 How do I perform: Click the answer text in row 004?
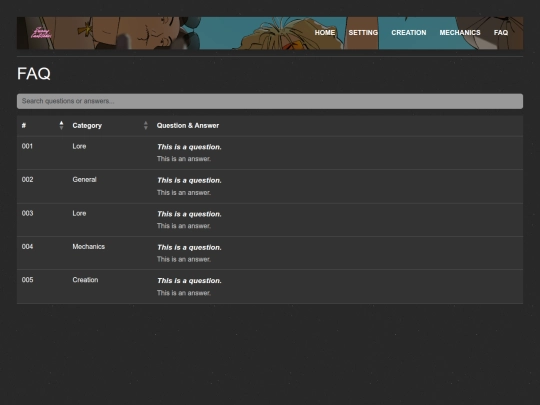pos(184,260)
